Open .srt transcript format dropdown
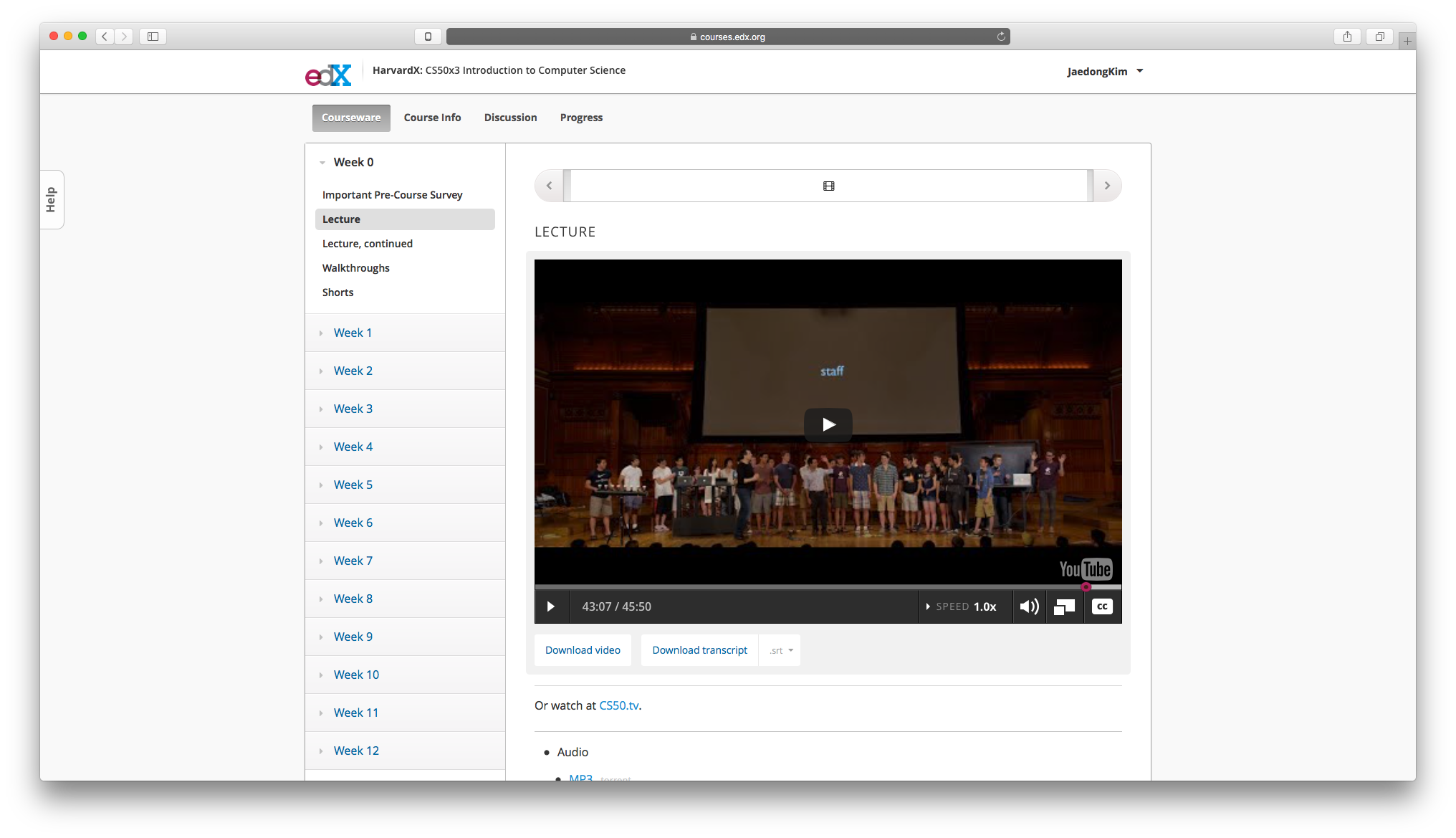1456x838 pixels. tap(780, 650)
